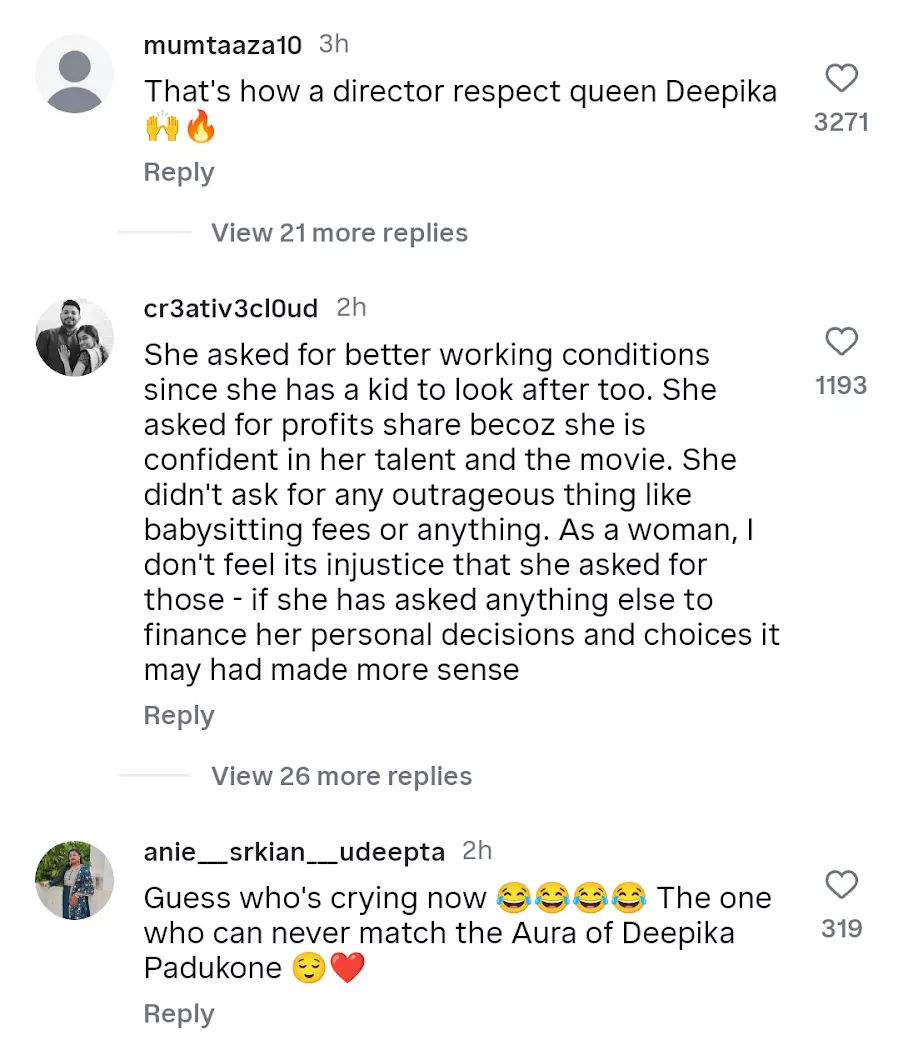This screenshot has height=1045, width=903.
Task: Reply to the Aura of Deepika comment
Action: (x=179, y=1013)
